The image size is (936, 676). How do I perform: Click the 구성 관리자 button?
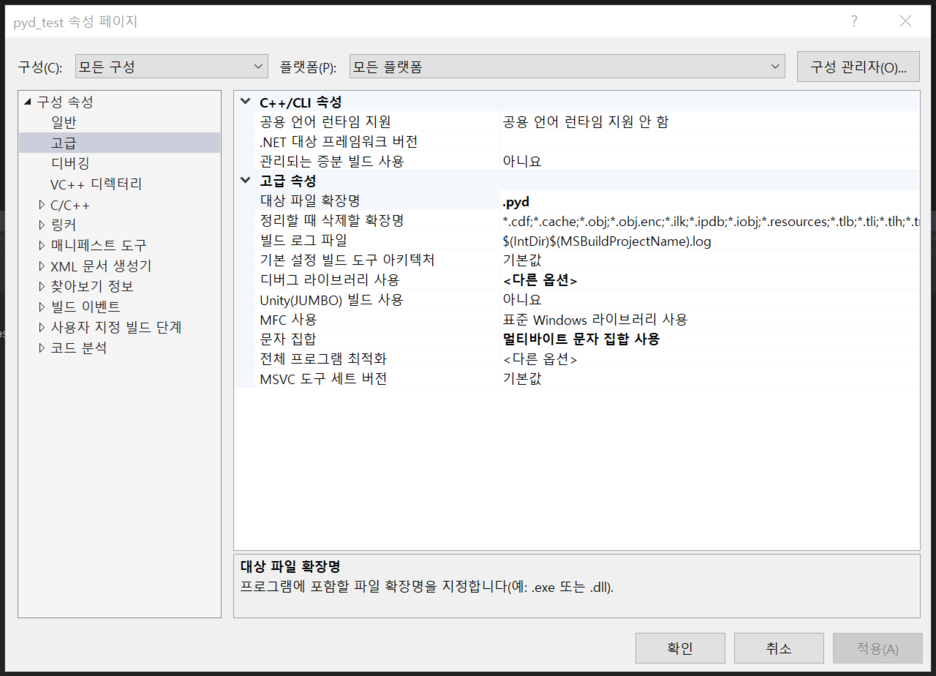858,67
